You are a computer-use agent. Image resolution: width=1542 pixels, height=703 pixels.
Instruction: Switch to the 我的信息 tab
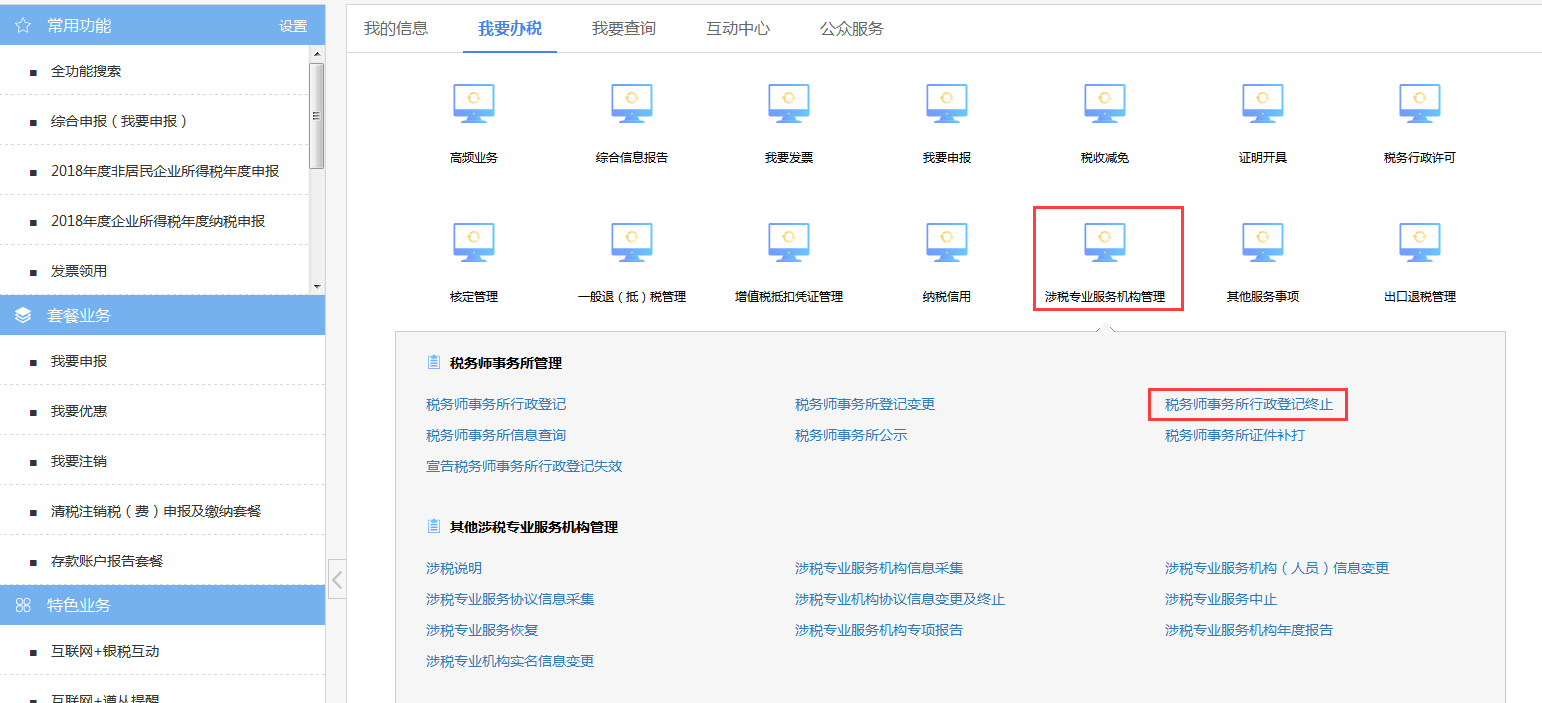(396, 28)
